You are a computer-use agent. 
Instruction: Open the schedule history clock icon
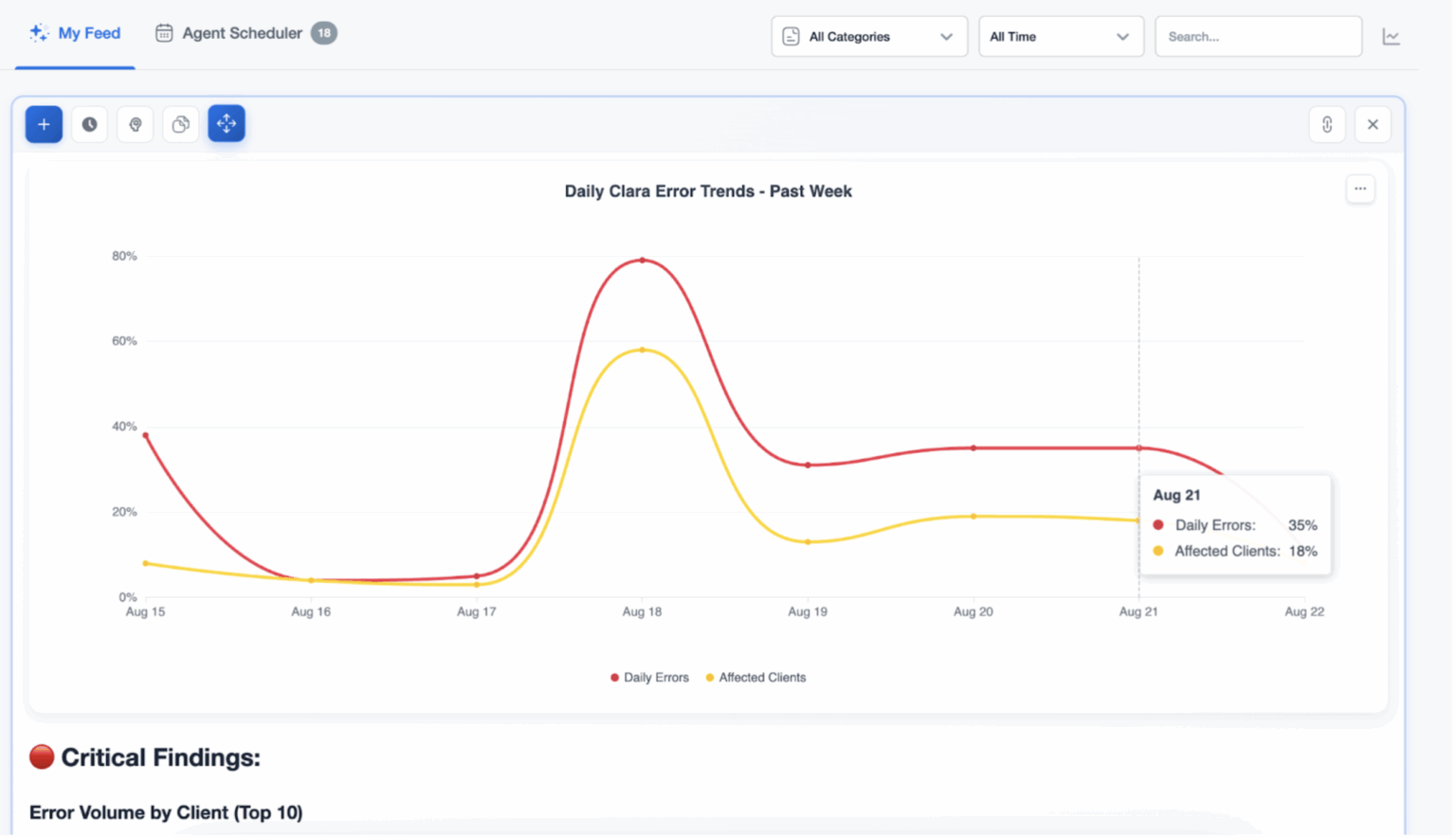(x=89, y=123)
